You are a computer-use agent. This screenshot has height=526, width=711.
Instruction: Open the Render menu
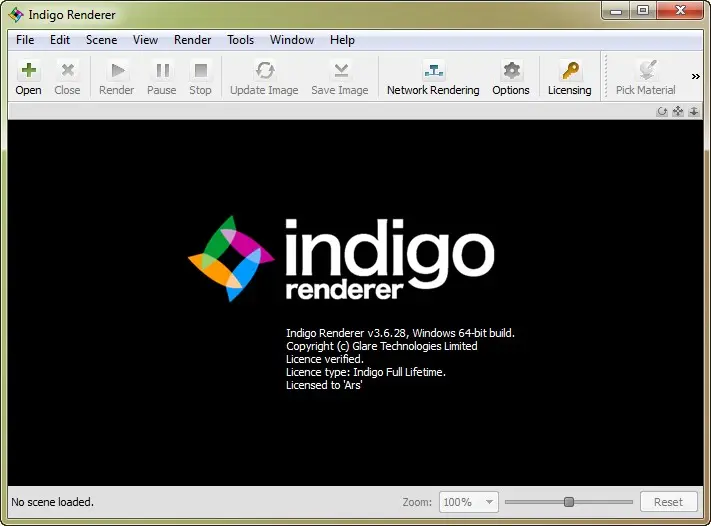click(192, 40)
